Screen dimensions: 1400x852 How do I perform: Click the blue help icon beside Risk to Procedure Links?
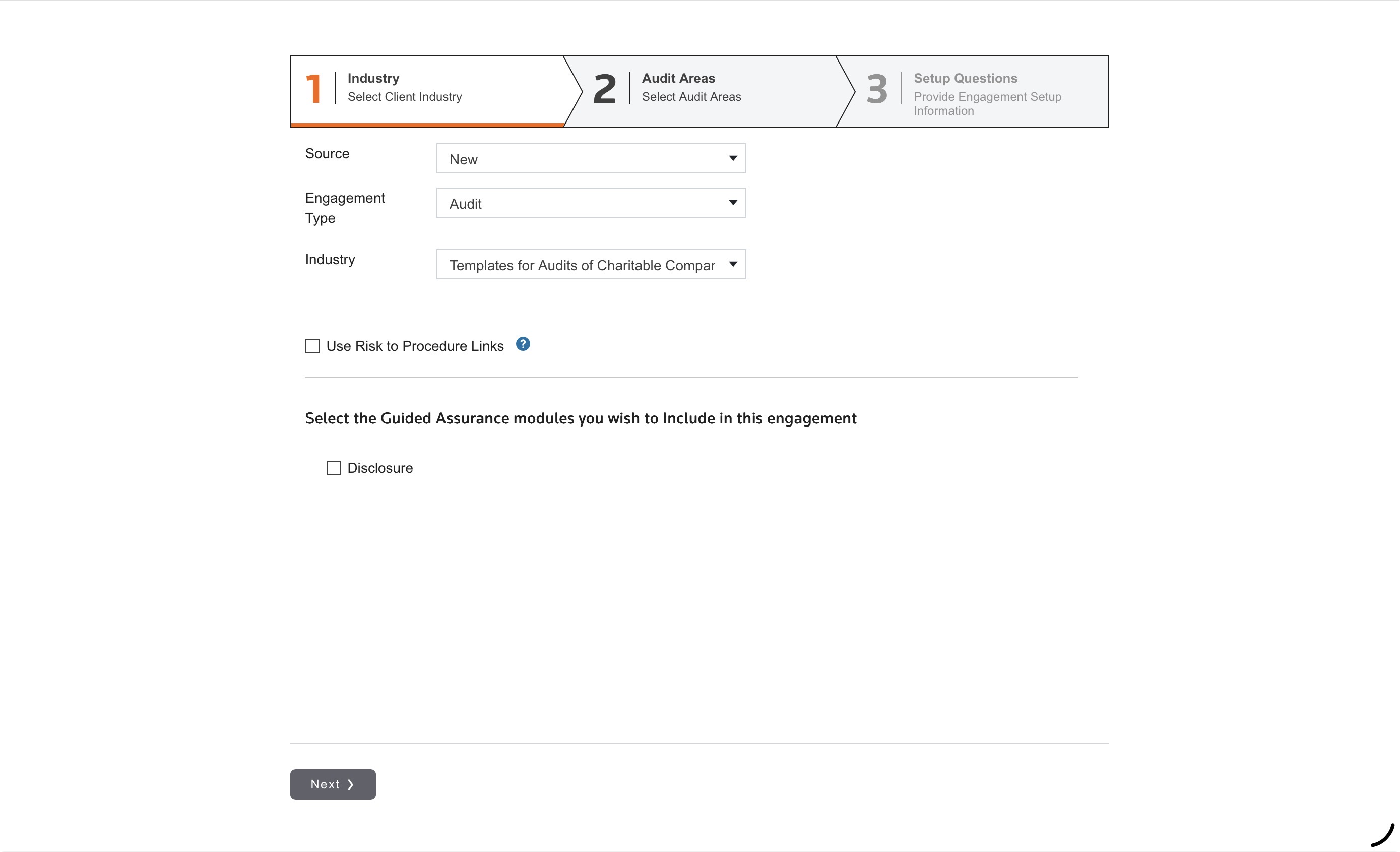(523, 344)
